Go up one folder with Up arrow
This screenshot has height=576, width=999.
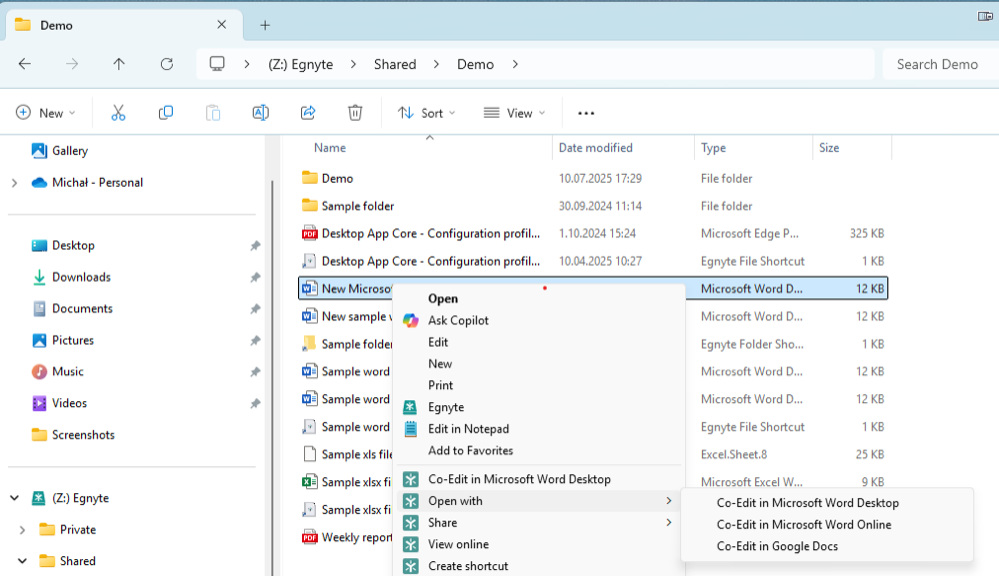(119, 64)
